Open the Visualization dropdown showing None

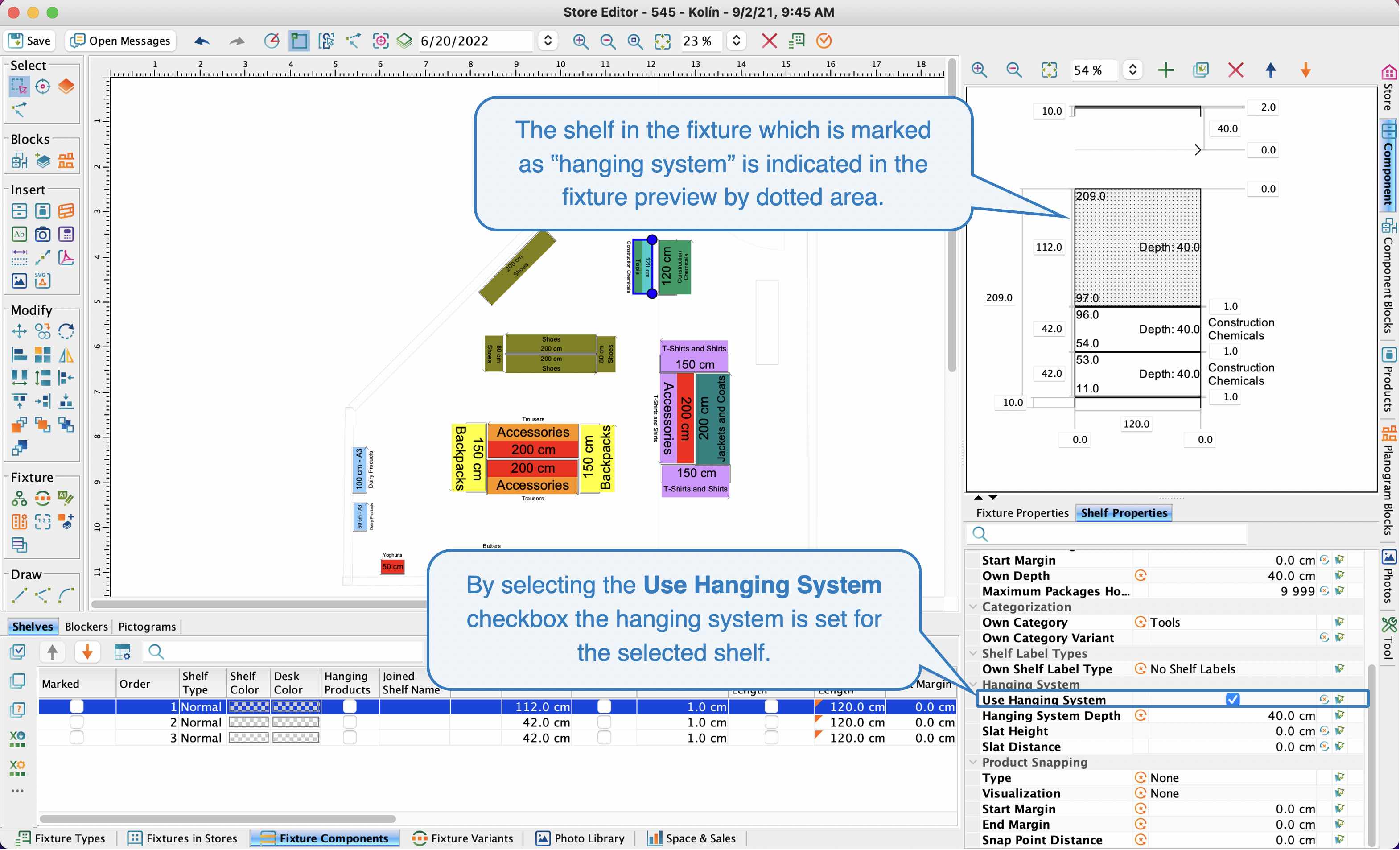[x=1232, y=794]
